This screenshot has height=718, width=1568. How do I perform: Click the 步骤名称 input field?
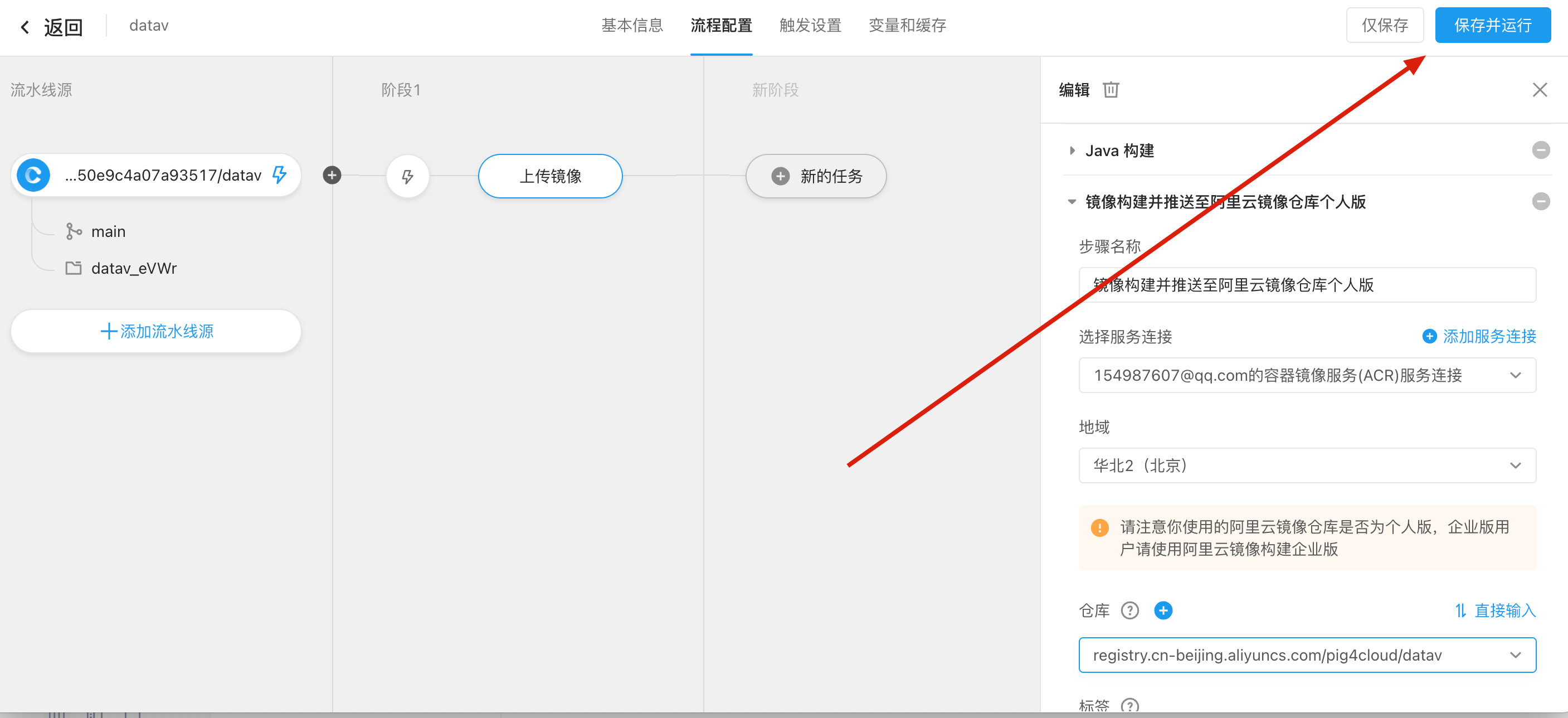(1307, 285)
